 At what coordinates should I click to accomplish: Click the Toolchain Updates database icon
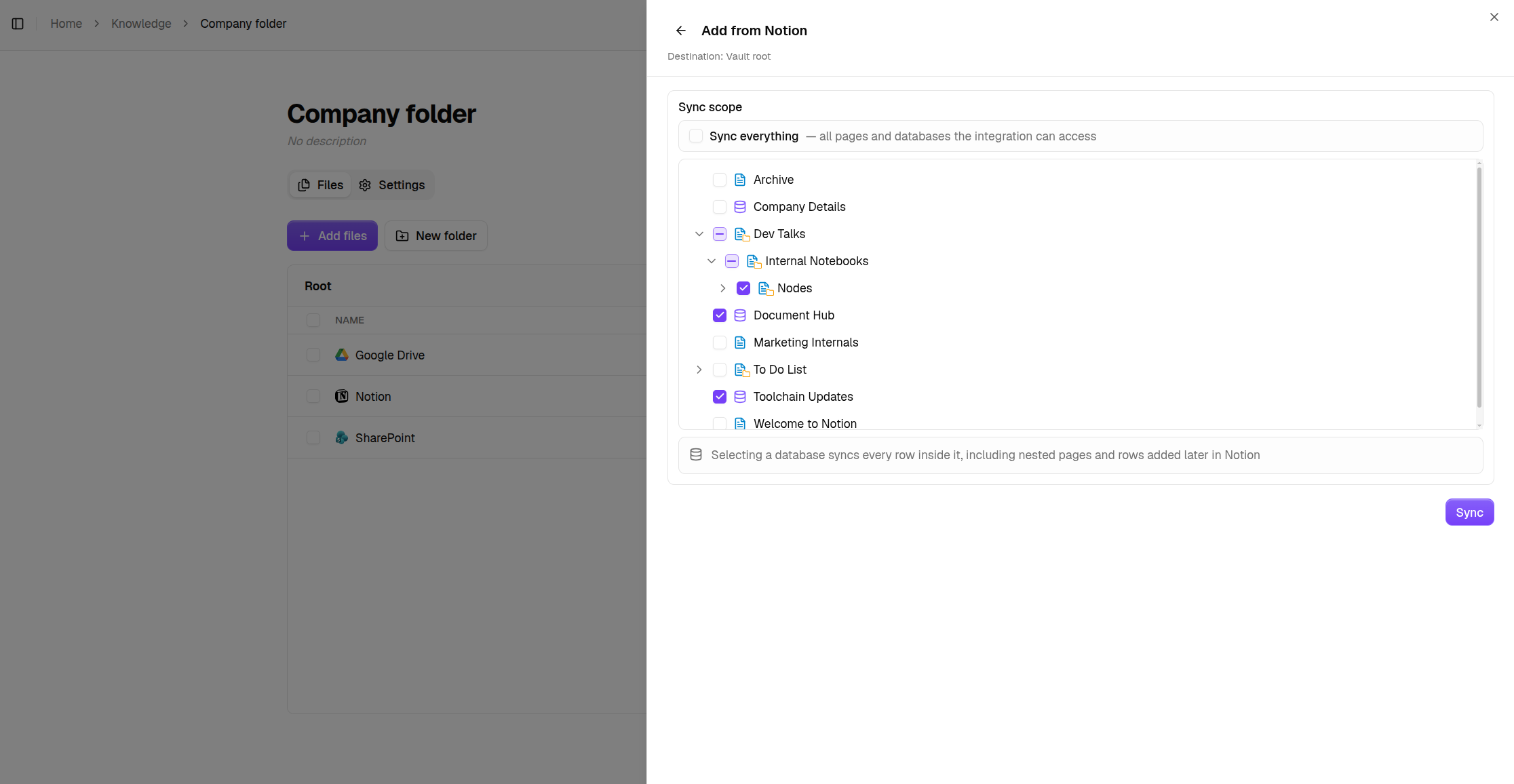click(740, 397)
